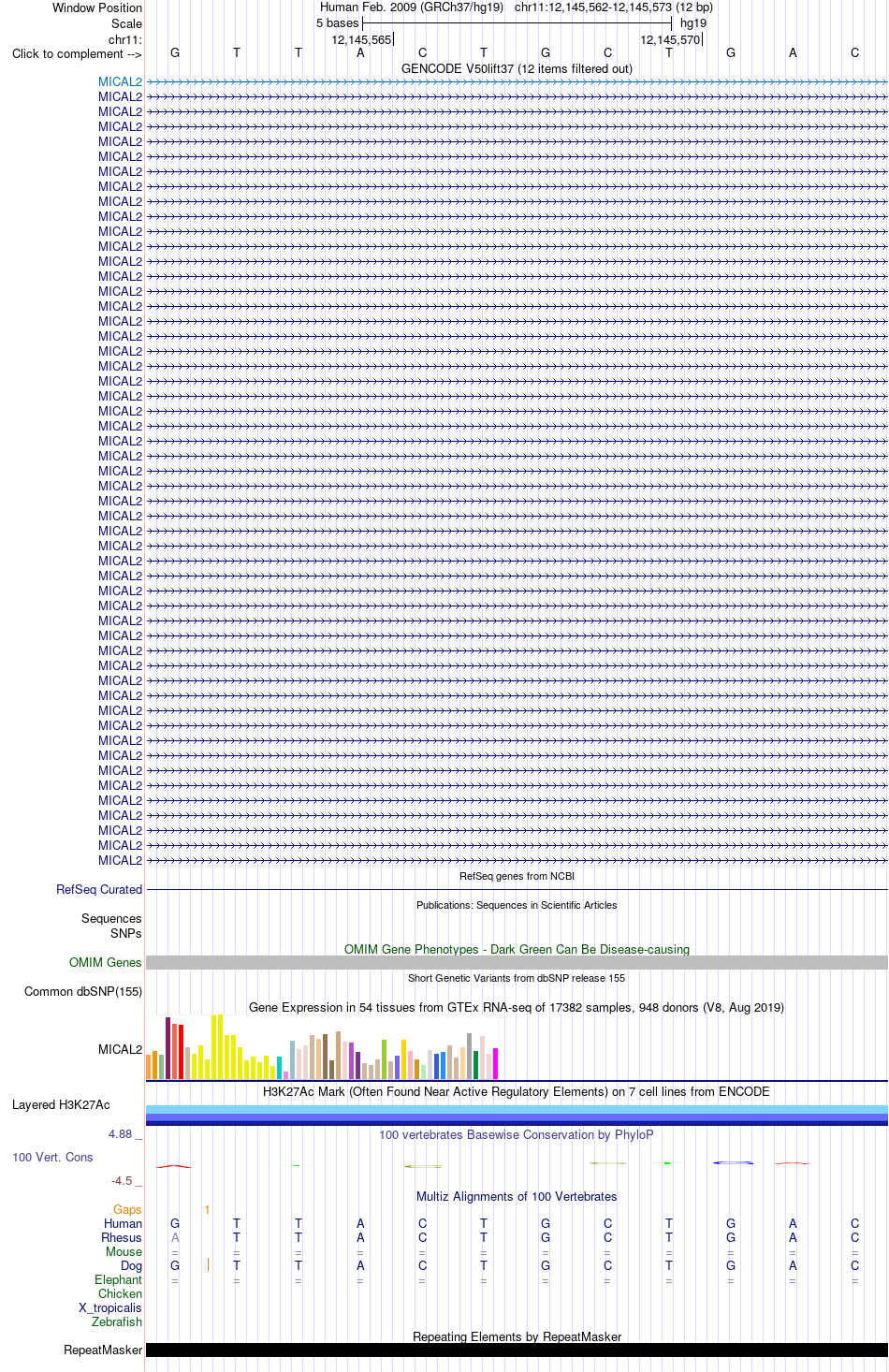Open the H3K27Ac Mark track title
The height and width of the screenshot is (1372, 889).
click(x=517, y=1091)
